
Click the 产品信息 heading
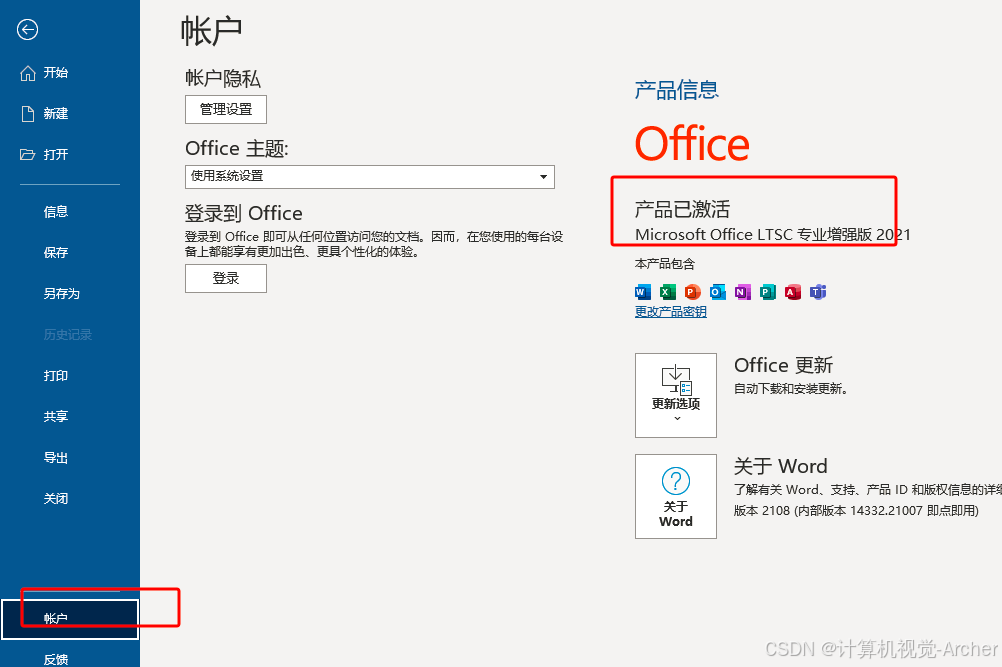click(x=677, y=90)
